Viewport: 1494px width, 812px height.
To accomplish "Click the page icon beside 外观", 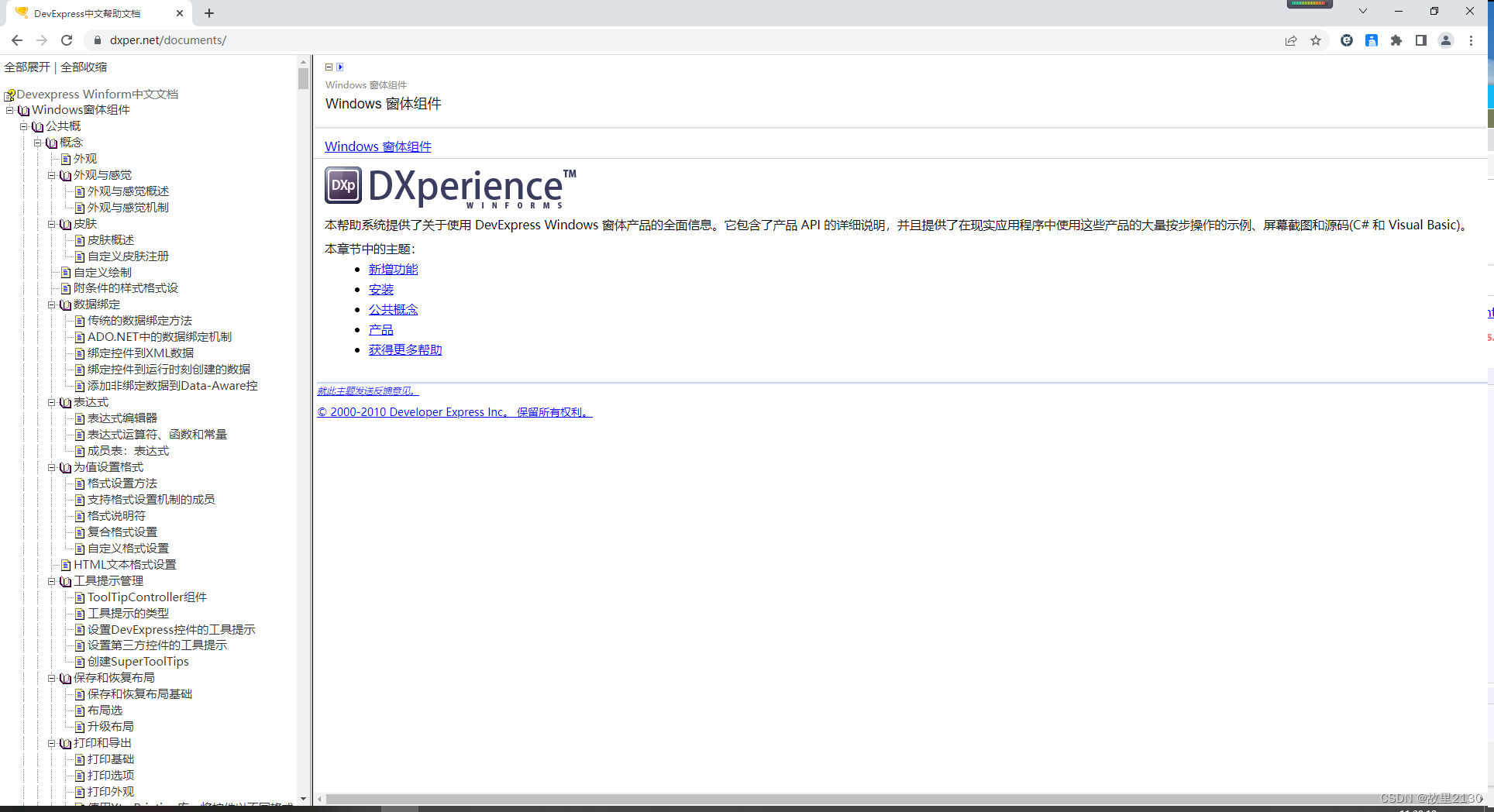I will point(66,160).
